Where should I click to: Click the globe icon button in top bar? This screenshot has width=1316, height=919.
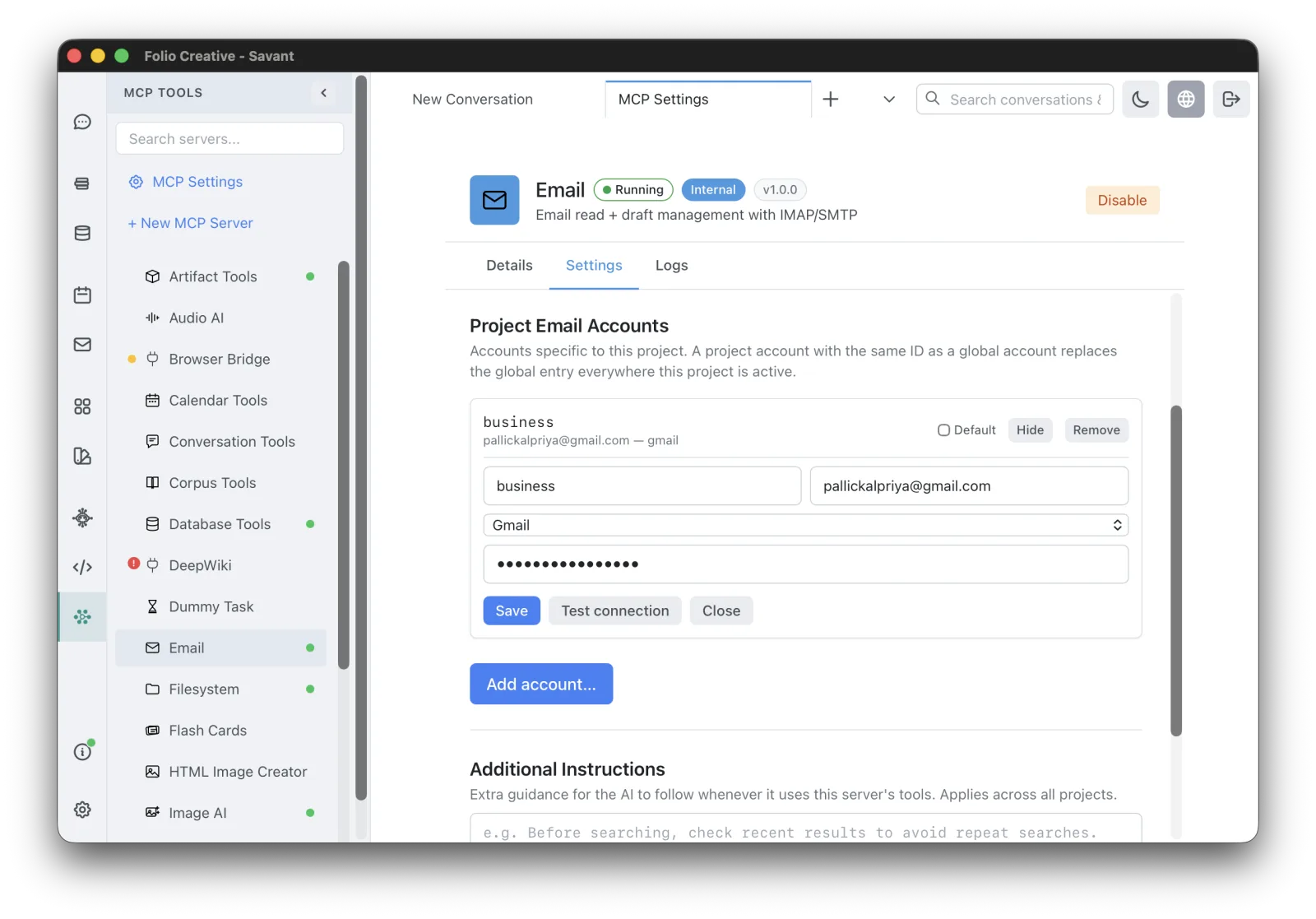click(x=1186, y=100)
